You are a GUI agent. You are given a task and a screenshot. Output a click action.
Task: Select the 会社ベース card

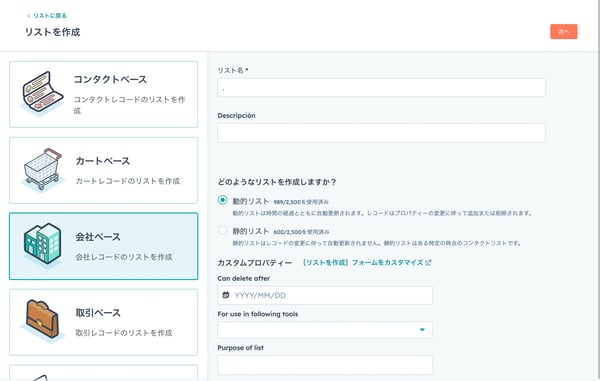pyautogui.click(x=103, y=246)
